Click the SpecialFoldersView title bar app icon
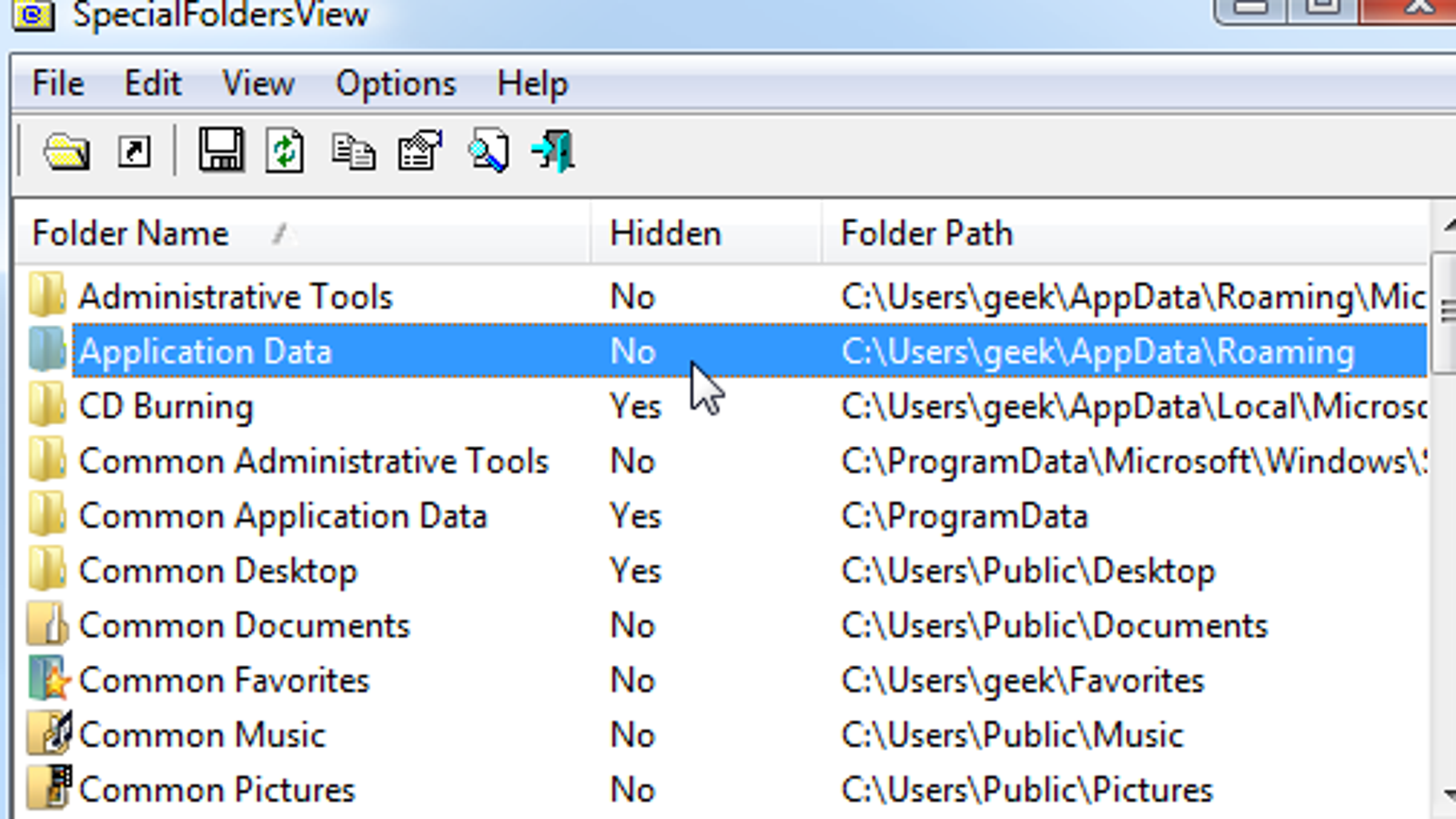The image size is (1456, 819). [33, 15]
